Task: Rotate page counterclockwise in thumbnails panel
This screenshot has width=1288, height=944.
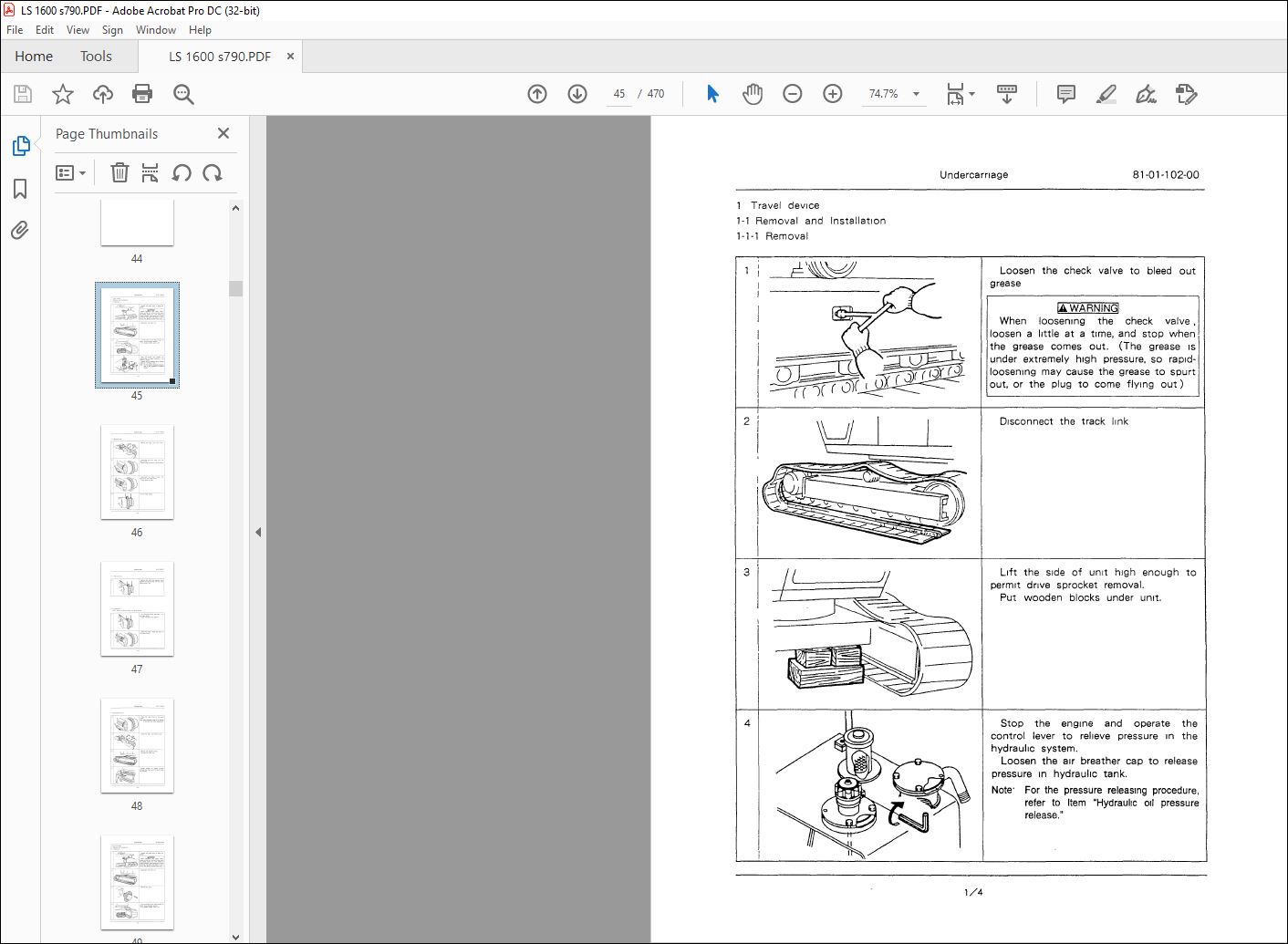Action: click(x=182, y=172)
